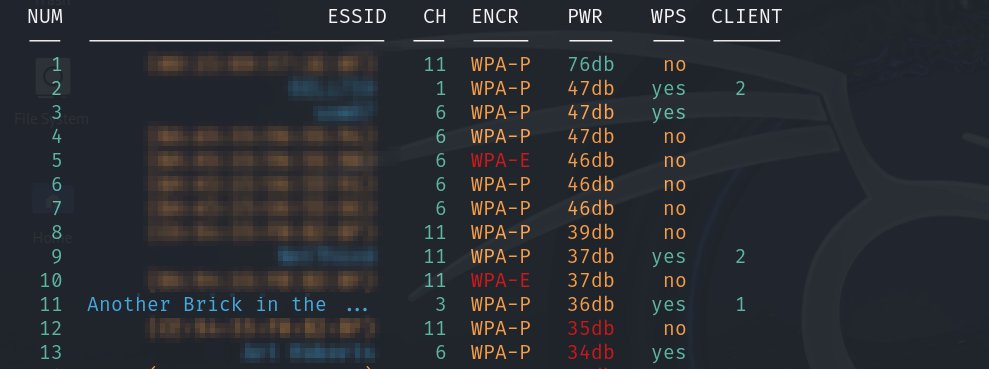Click the WPS 'yes' in row 3
The image size is (989, 369).
[x=669, y=113]
